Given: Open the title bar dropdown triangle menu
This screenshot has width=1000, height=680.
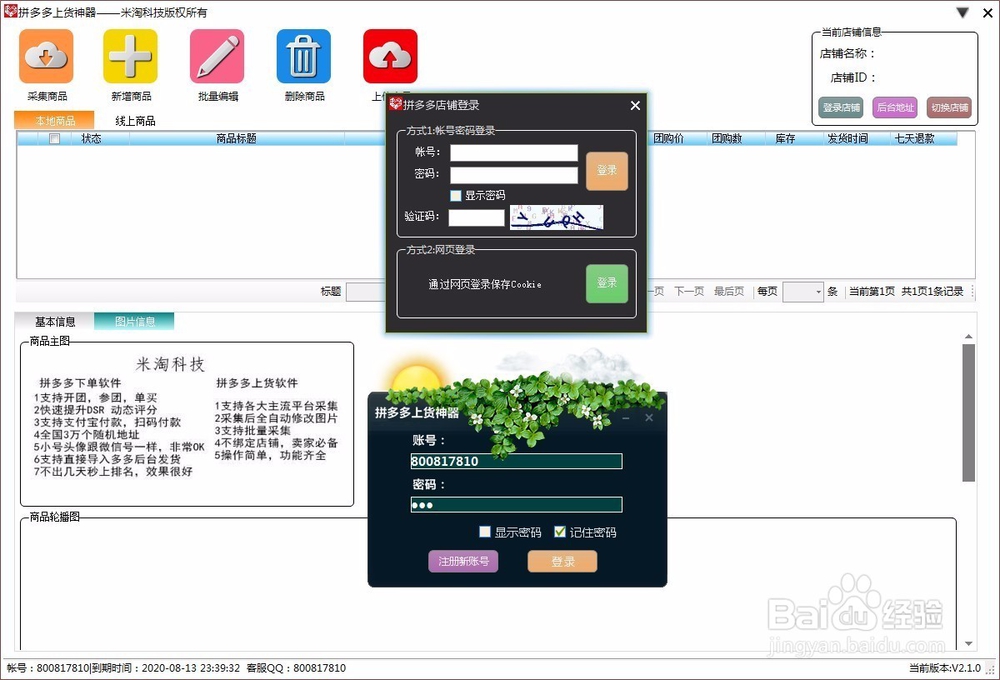Looking at the screenshot, I should click(x=962, y=12).
